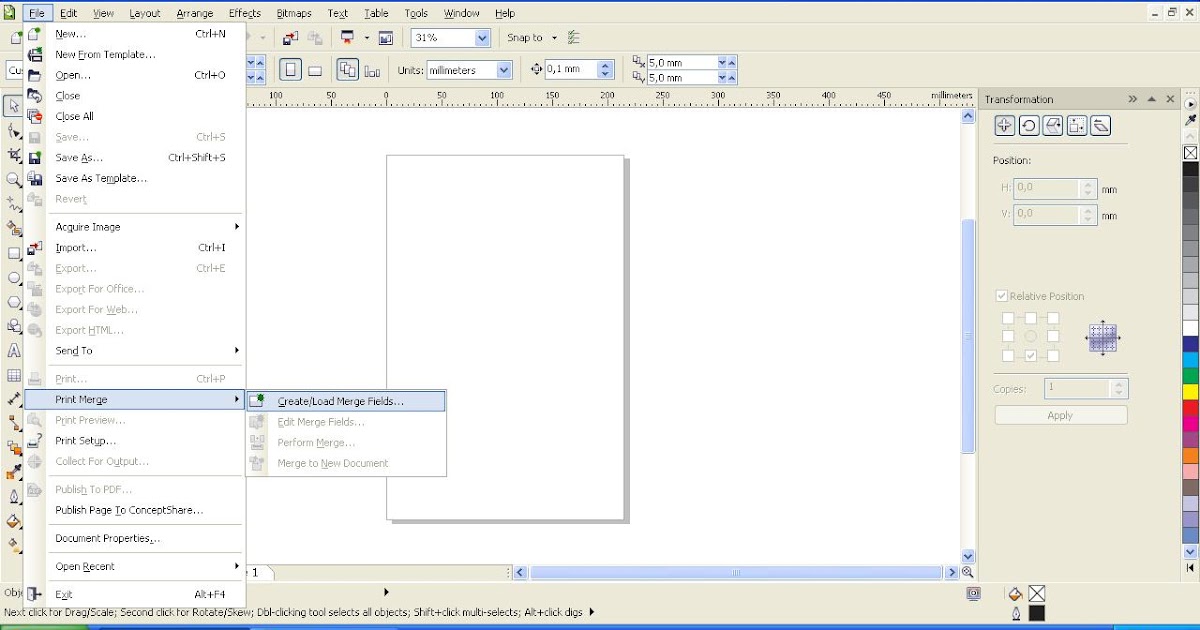This screenshot has height=630, width=1200.
Task: Select the Pick tool
Action: [x=14, y=106]
